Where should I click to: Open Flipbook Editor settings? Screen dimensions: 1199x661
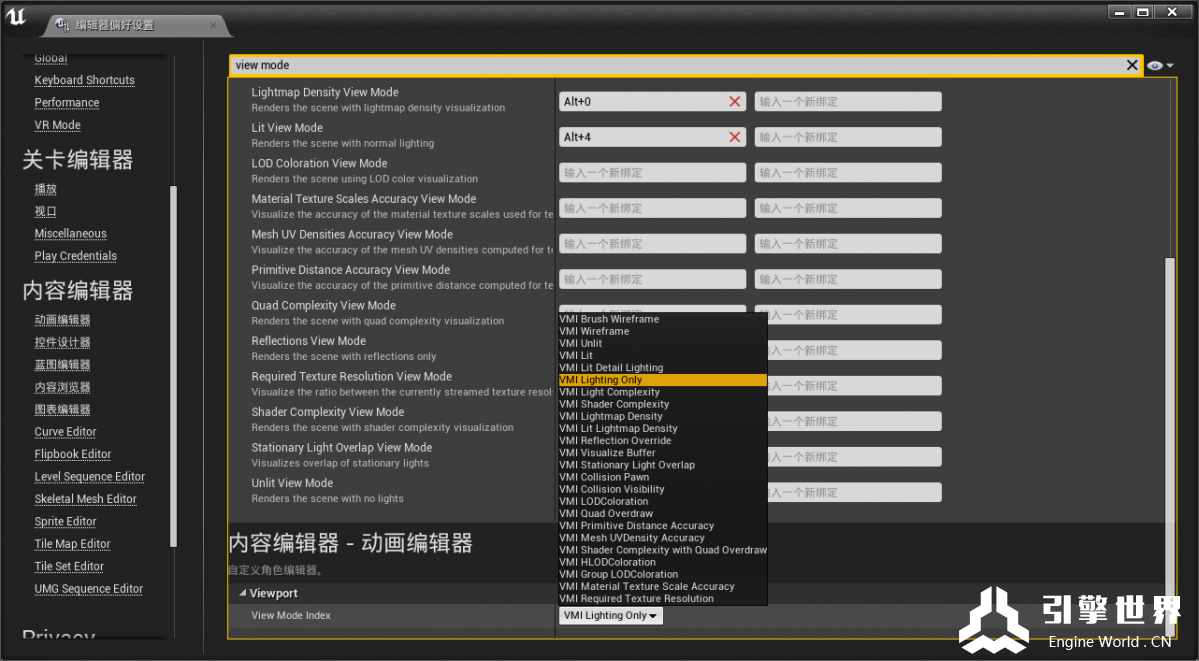click(x=73, y=454)
